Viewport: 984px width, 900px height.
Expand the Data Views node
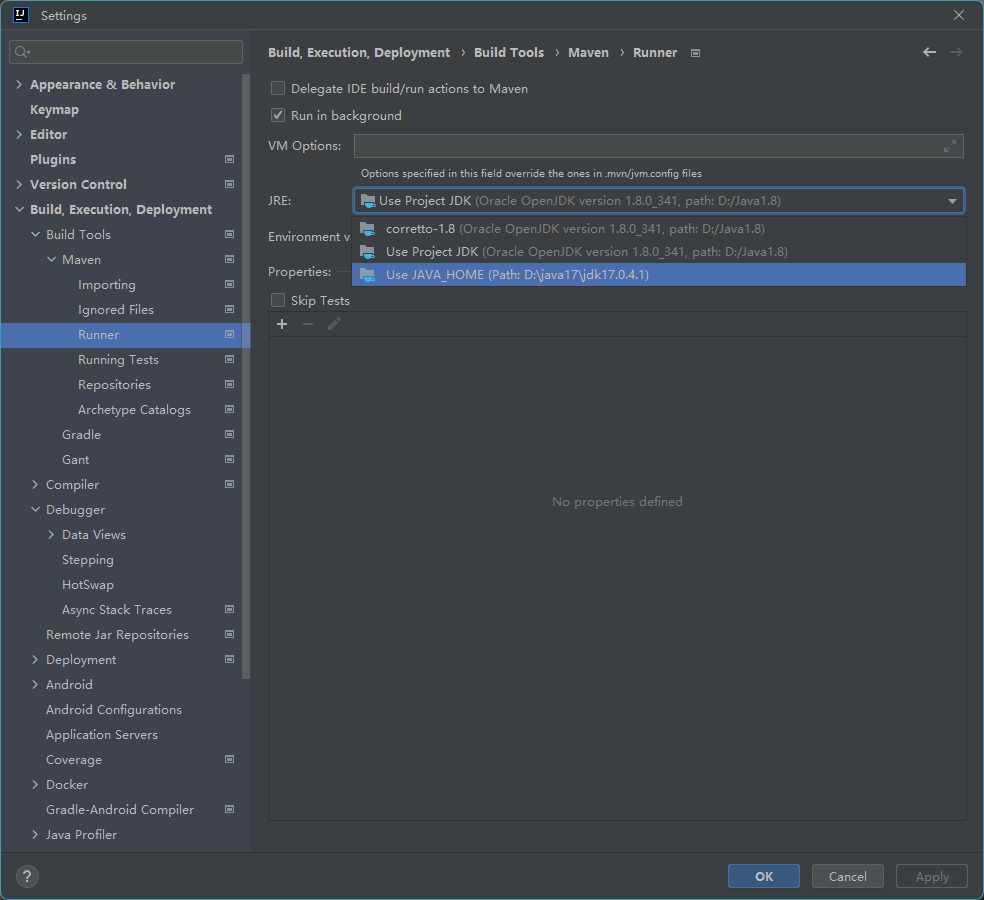[51, 535]
